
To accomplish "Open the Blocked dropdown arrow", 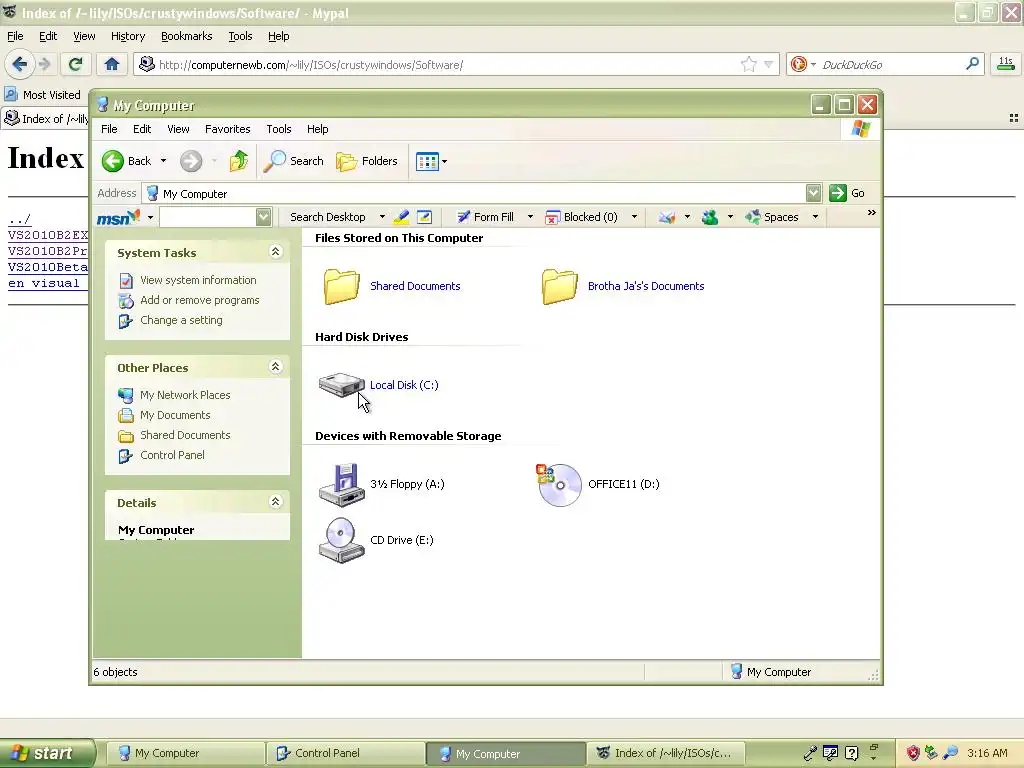I will (x=633, y=217).
